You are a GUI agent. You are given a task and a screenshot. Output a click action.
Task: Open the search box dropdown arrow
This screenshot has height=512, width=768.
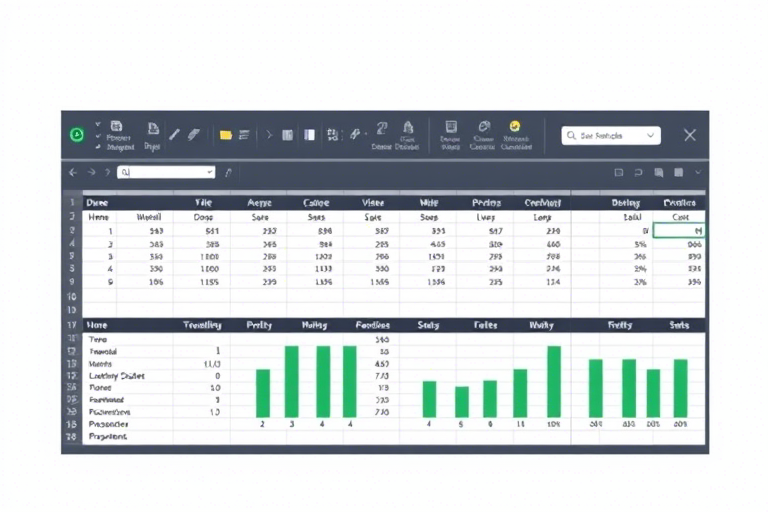(x=650, y=136)
